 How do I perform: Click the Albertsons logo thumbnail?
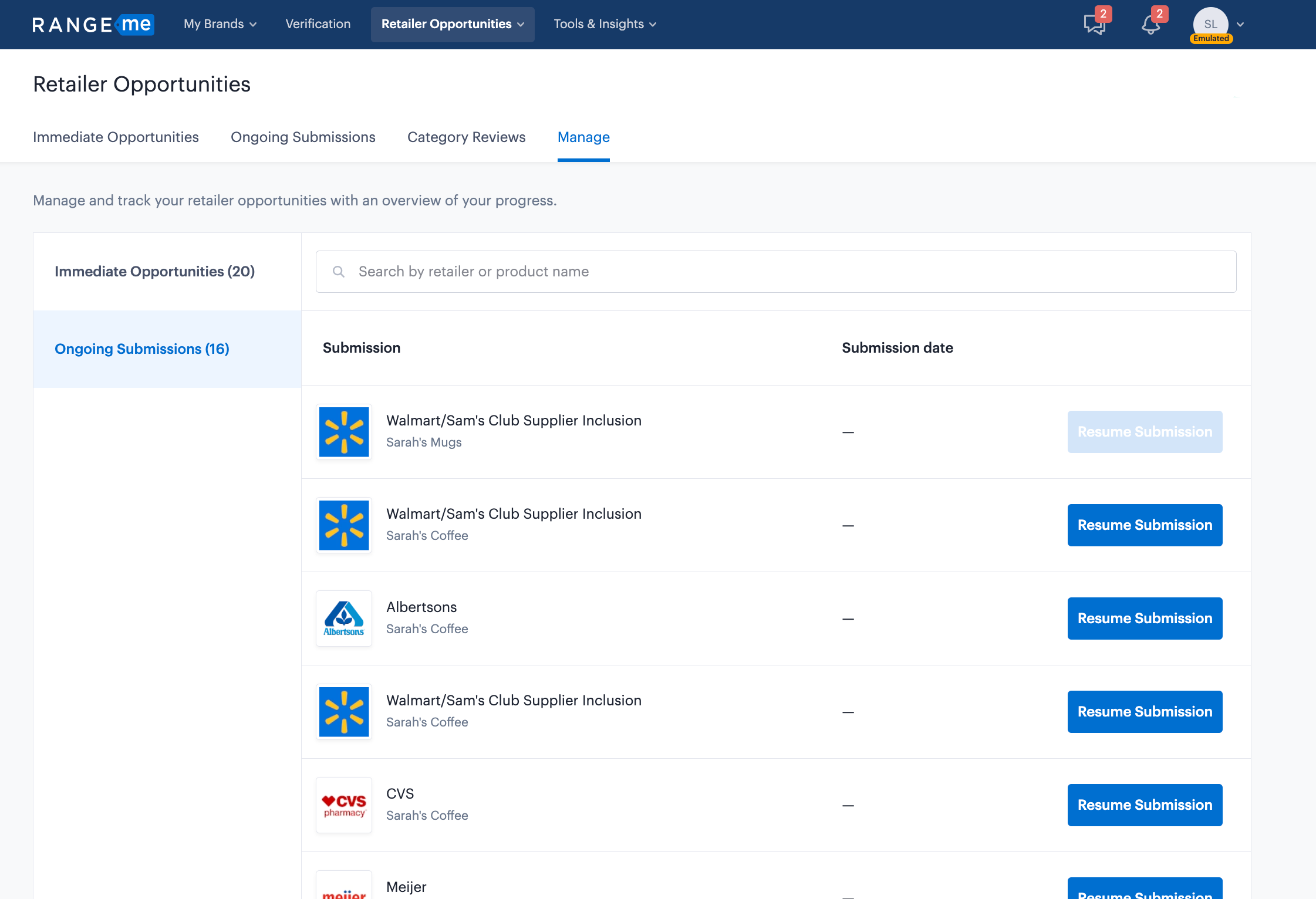344,619
